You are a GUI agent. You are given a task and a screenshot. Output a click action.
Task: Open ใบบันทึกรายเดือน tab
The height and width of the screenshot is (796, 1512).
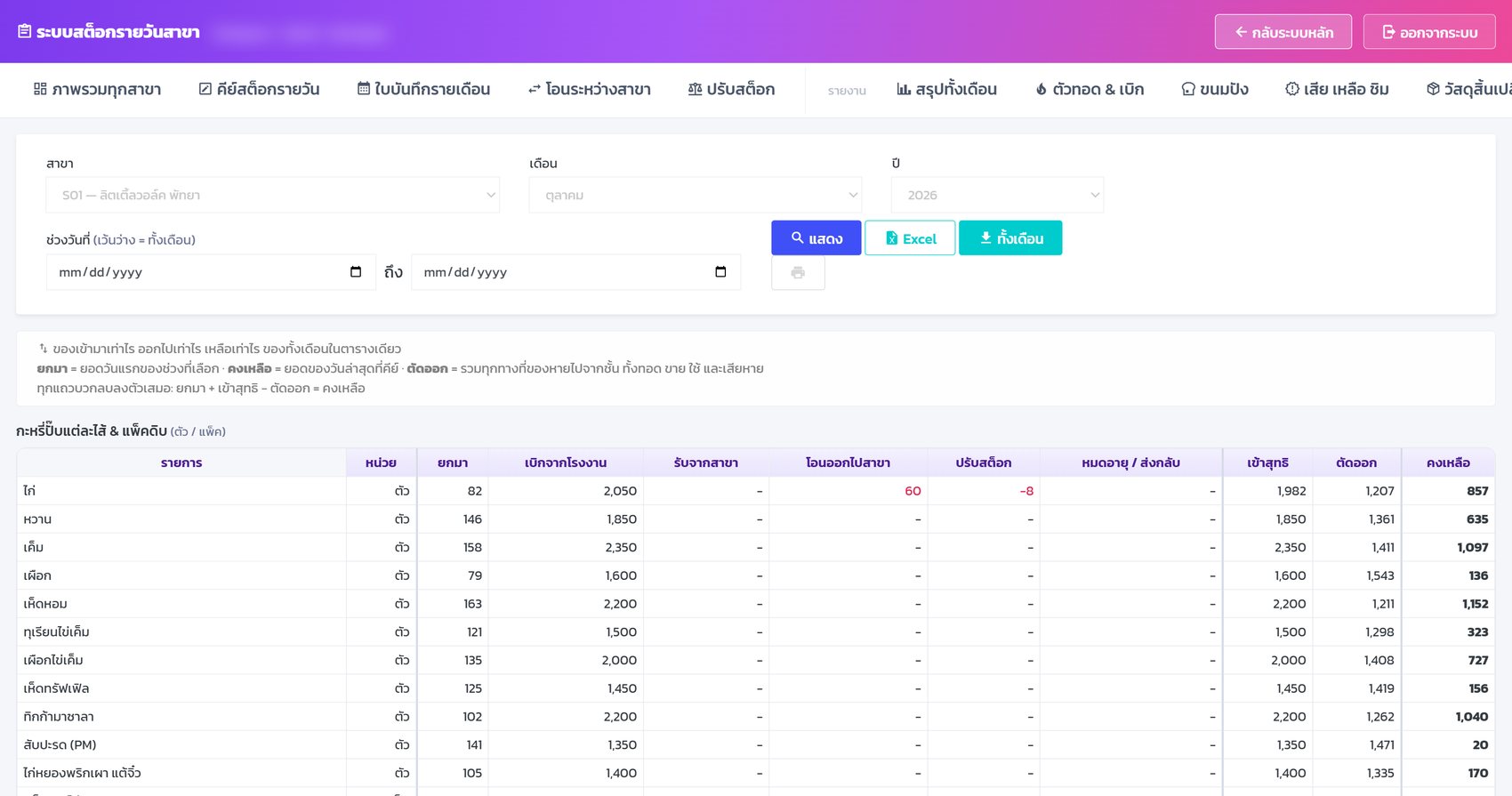pyautogui.click(x=423, y=90)
